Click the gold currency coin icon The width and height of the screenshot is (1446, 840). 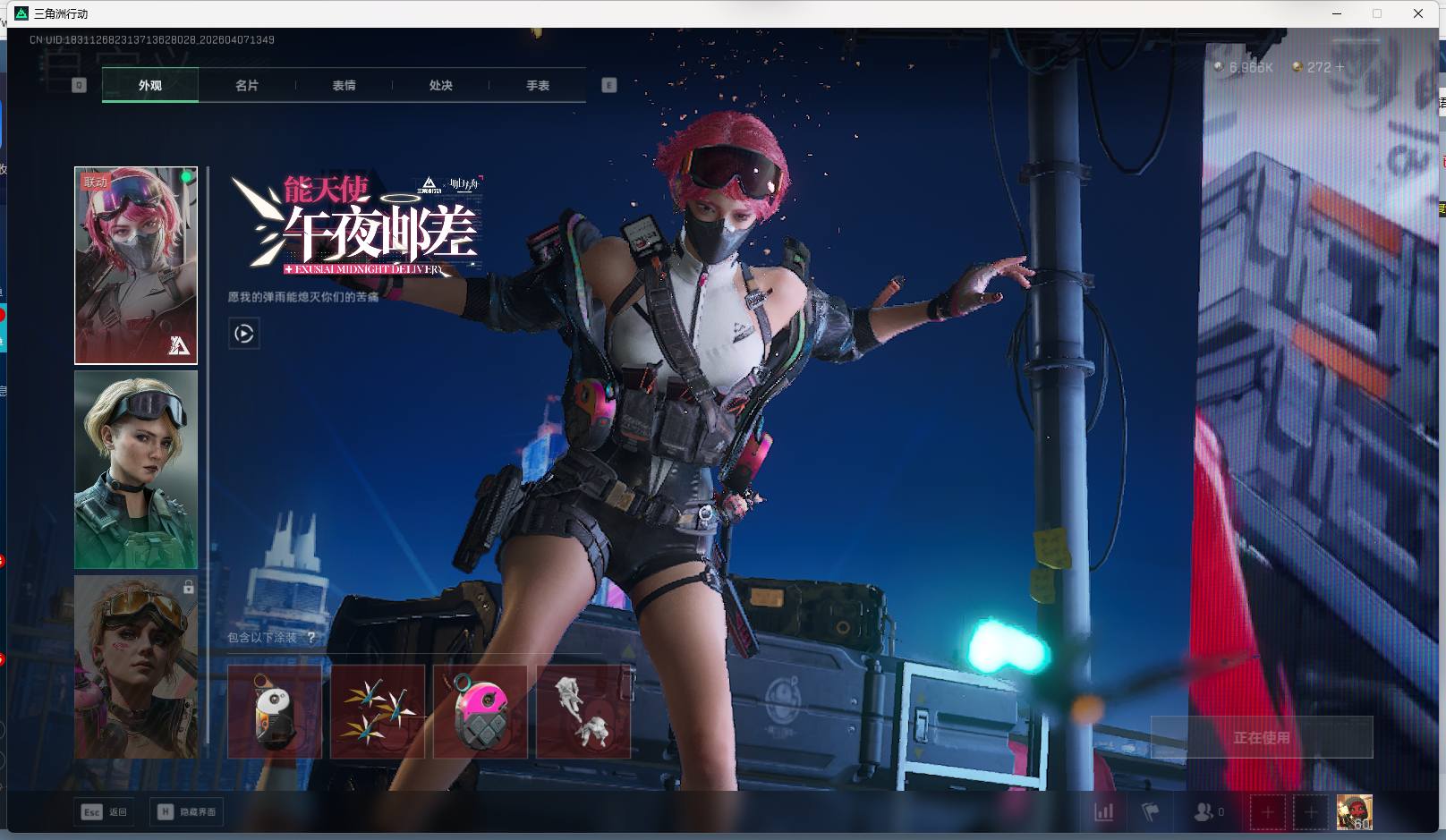pyautogui.click(x=1297, y=67)
